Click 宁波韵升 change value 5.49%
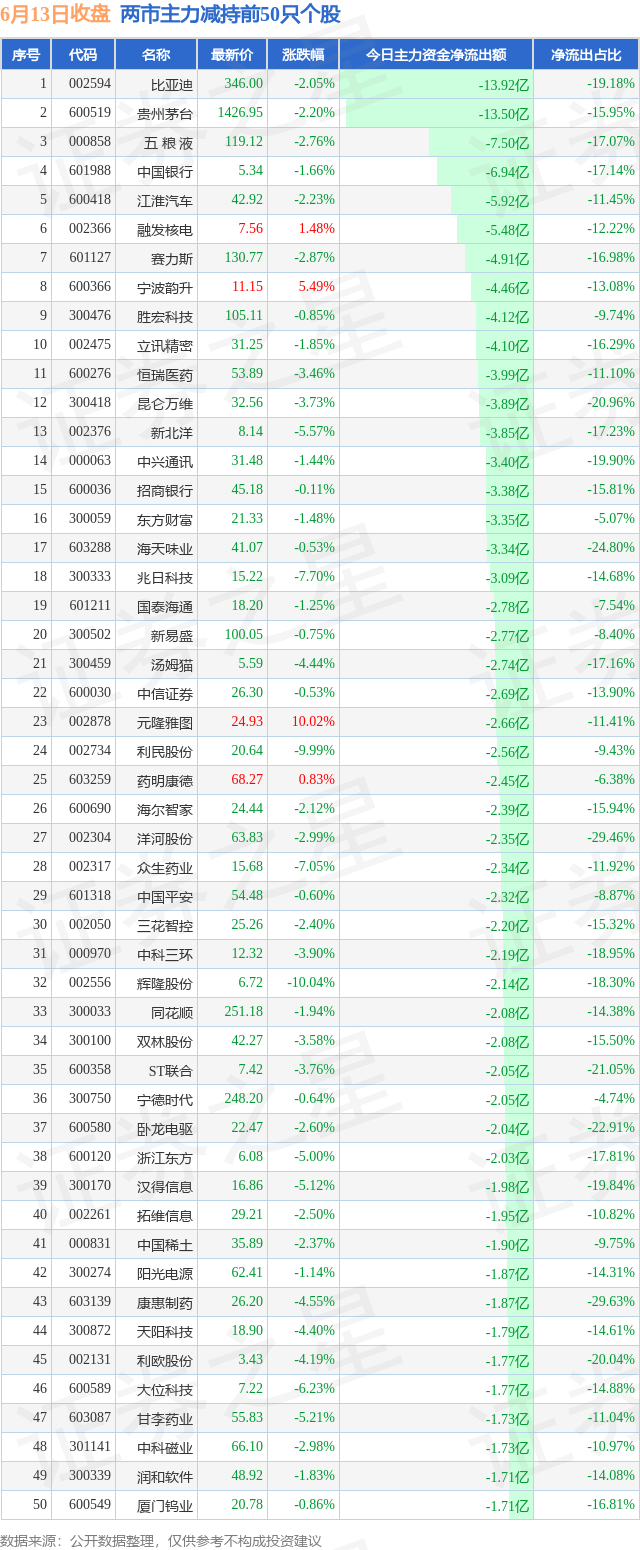 [316, 287]
